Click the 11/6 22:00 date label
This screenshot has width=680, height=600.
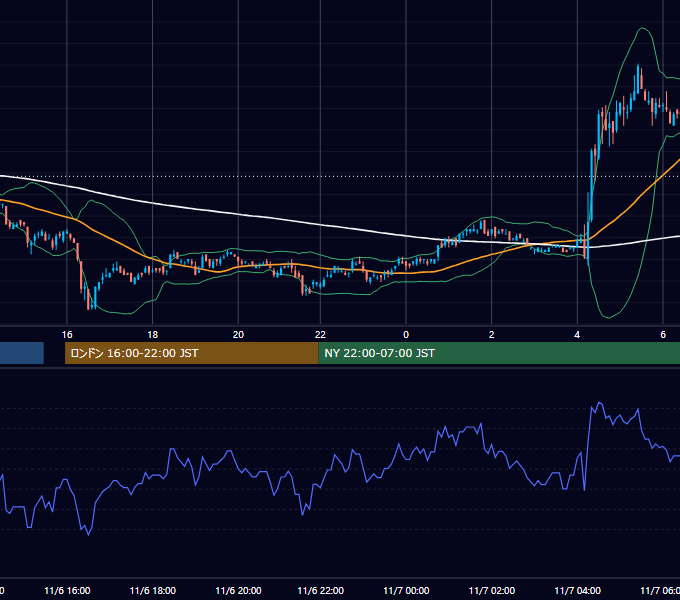tap(320, 590)
